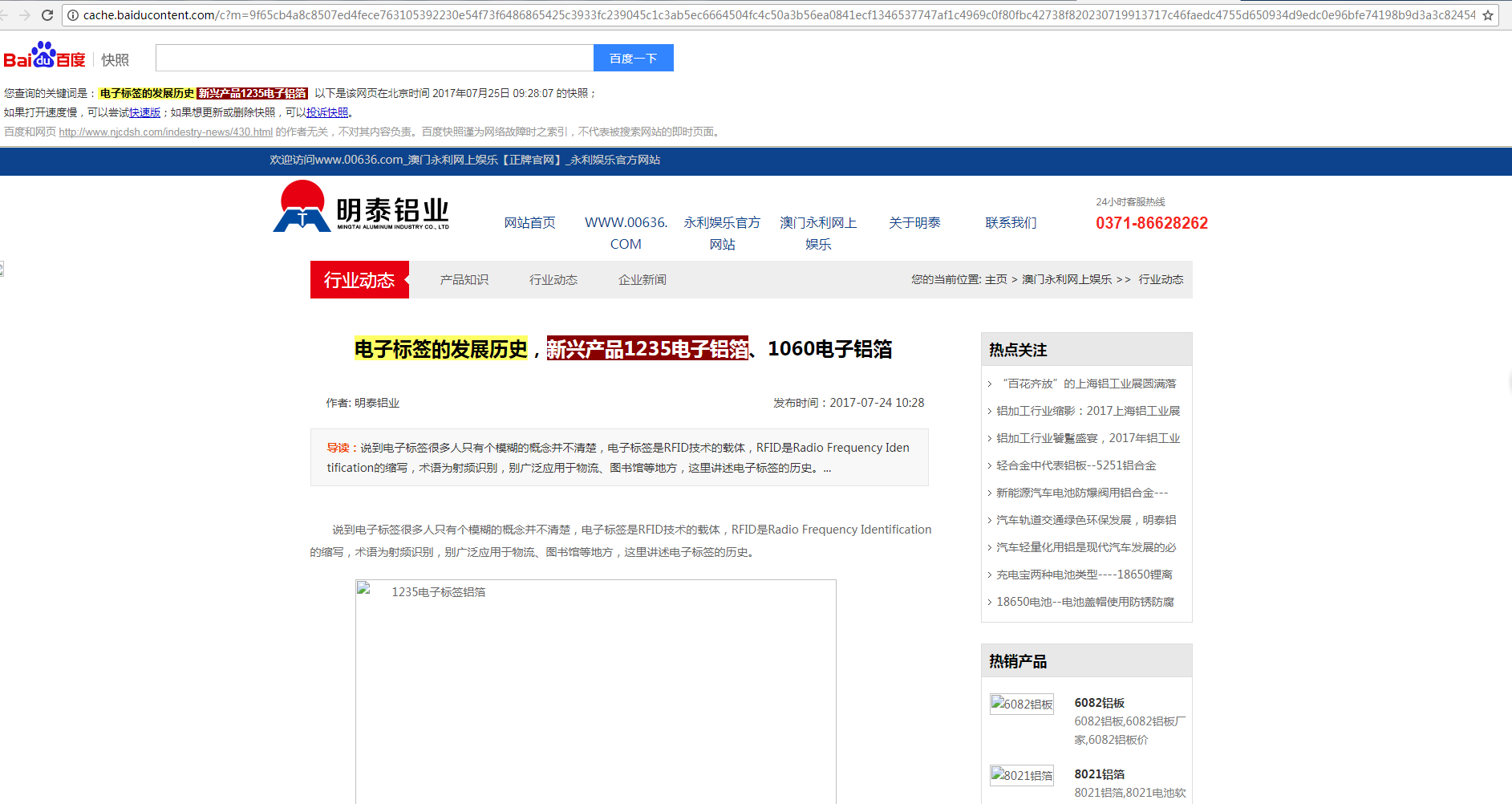The image size is (1512, 804).
Task: Open WWW.00636.COM navigation item
Action: point(626,233)
